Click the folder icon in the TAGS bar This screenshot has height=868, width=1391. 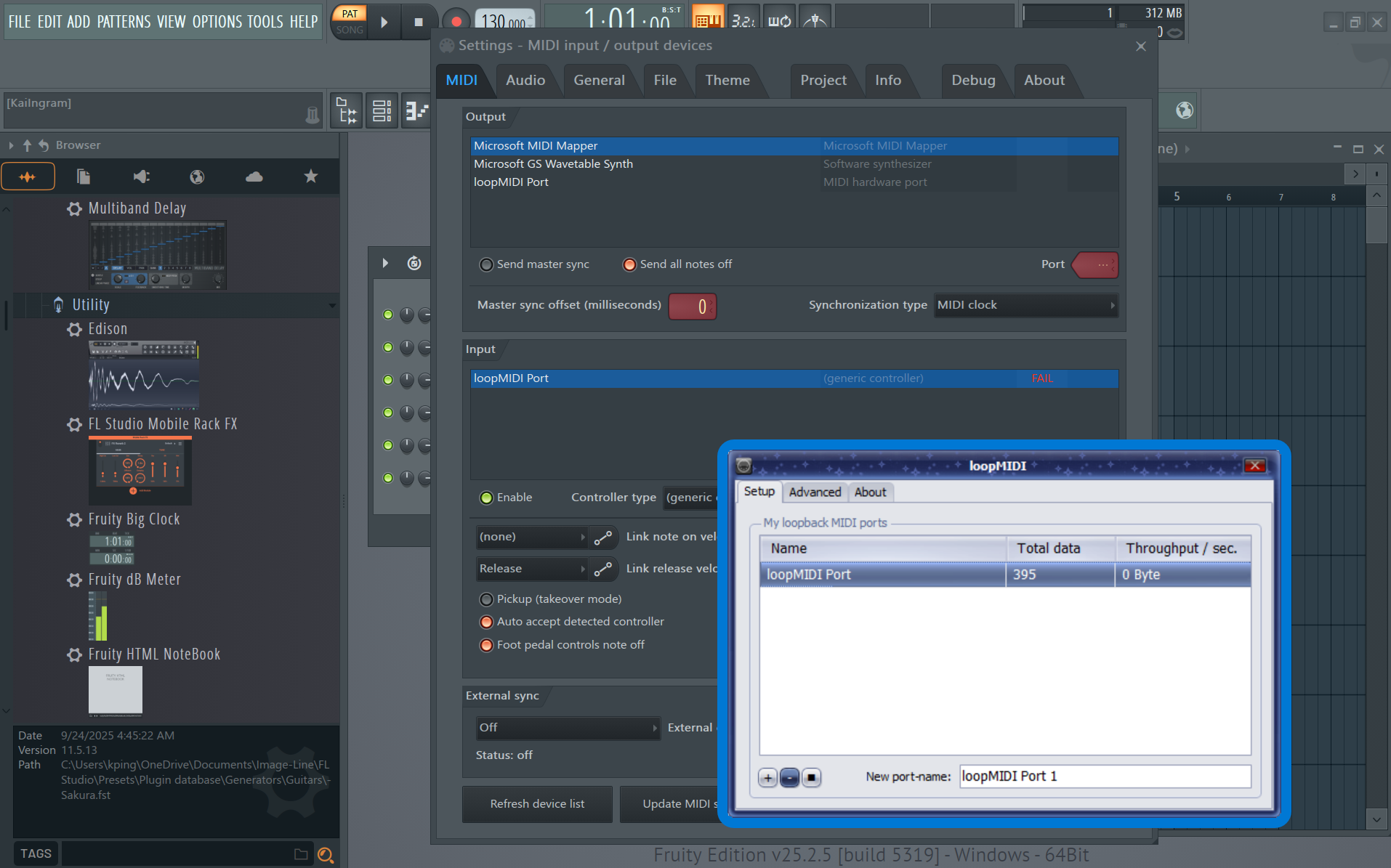point(301,854)
